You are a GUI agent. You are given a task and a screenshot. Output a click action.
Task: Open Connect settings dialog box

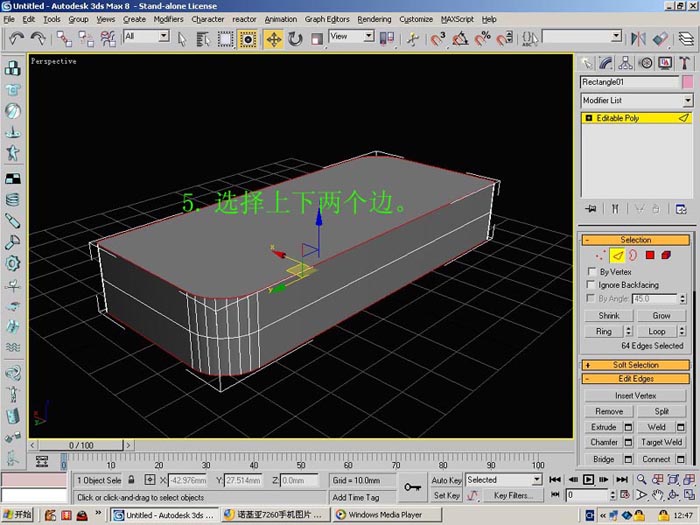tap(681, 459)
